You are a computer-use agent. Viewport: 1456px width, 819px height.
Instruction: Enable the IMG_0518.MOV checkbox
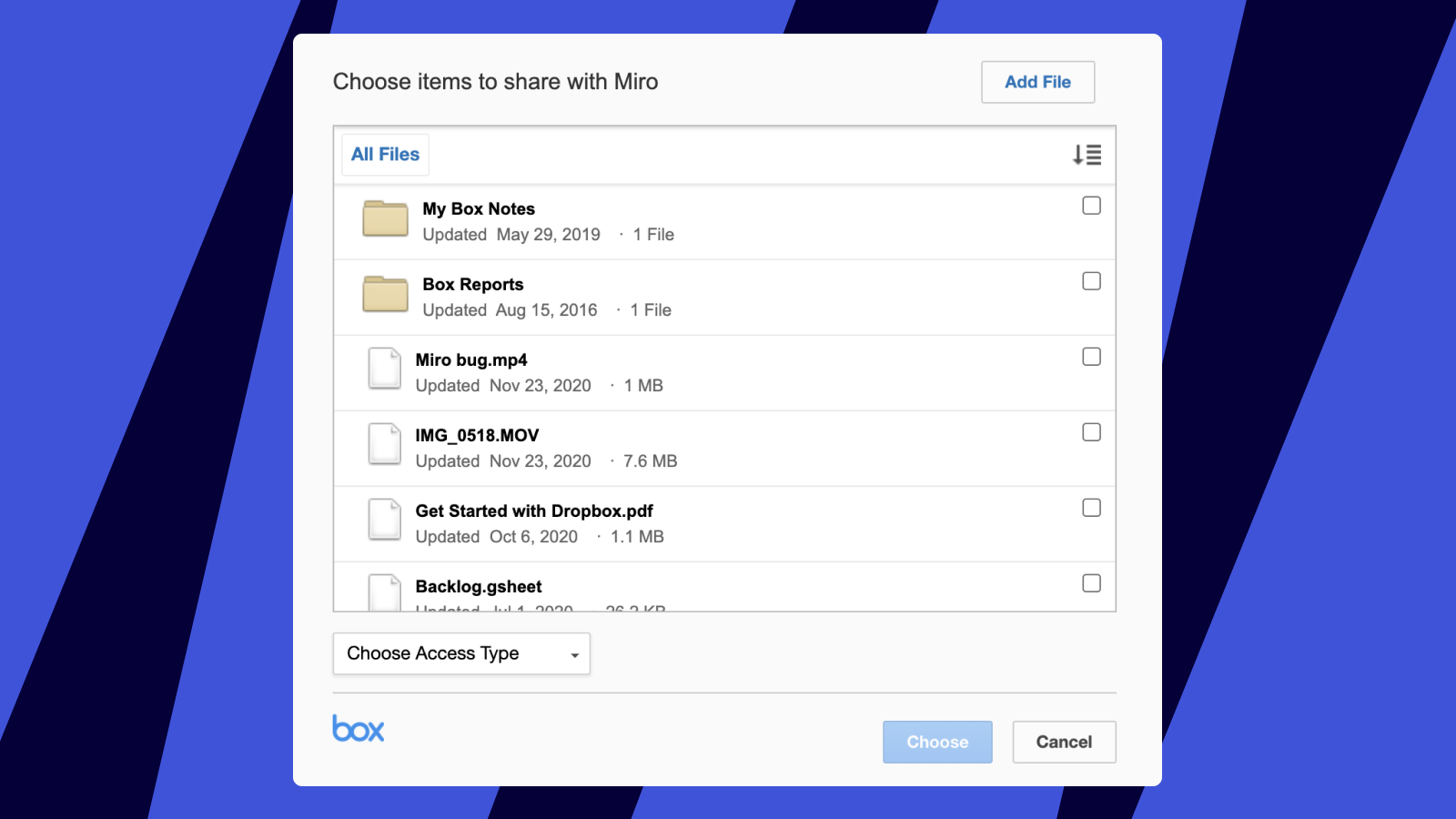[1091, 432]
